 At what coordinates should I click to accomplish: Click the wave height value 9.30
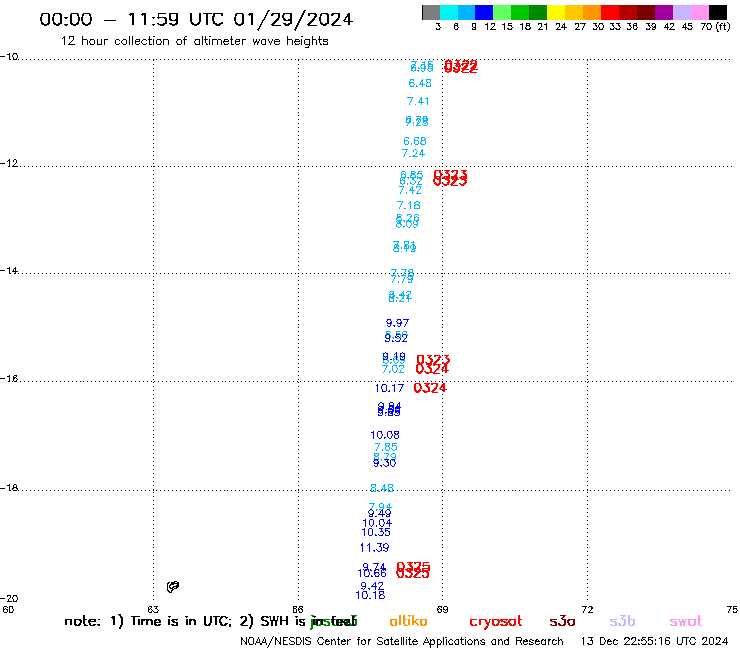pos(385,464)
